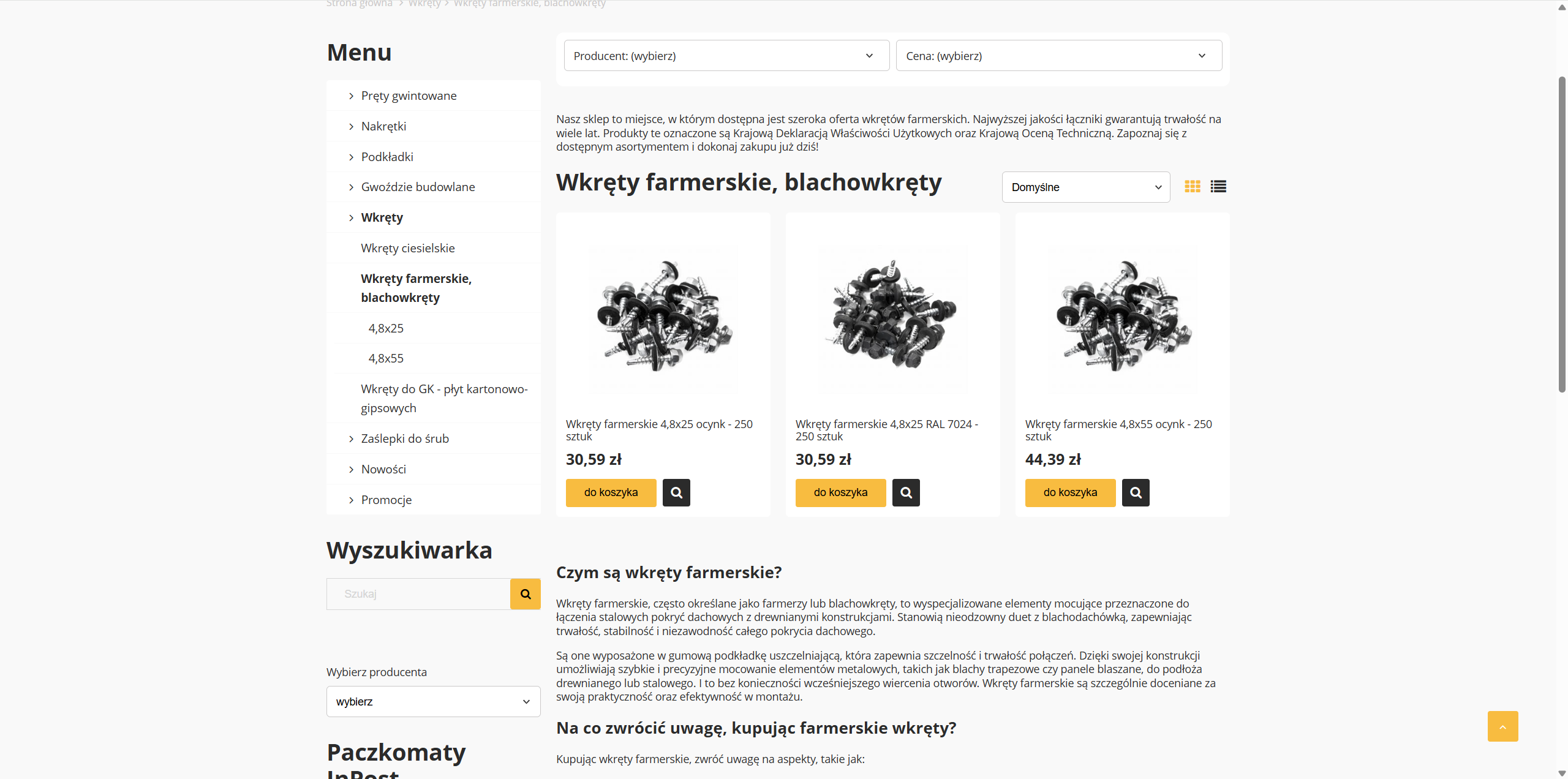
Task: Switch to list view layout icon
Action: (x=1218, y=187)
